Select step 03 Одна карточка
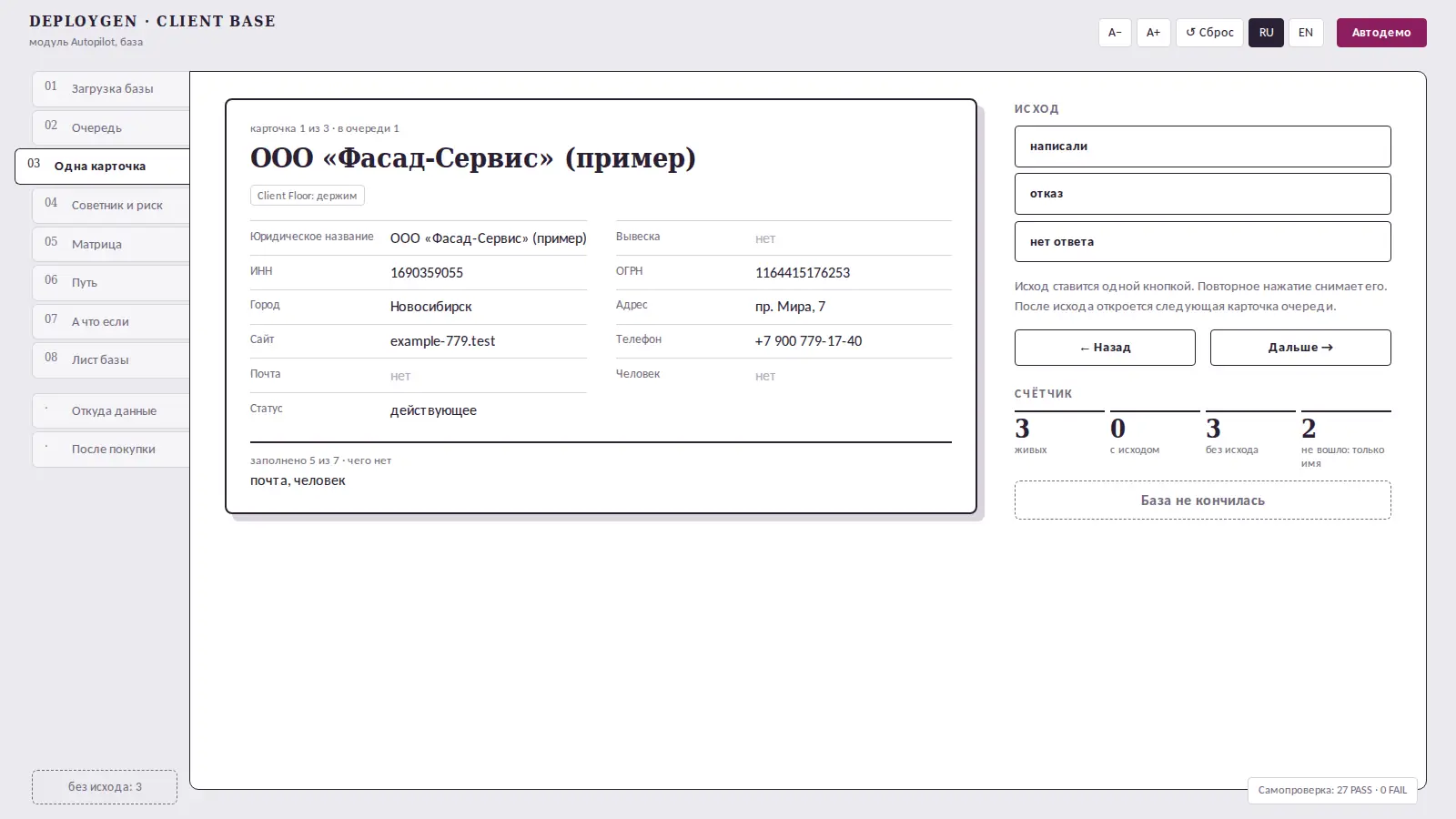Image resolution: width=1456 pixels, height=819 pixels. [102, 167]
